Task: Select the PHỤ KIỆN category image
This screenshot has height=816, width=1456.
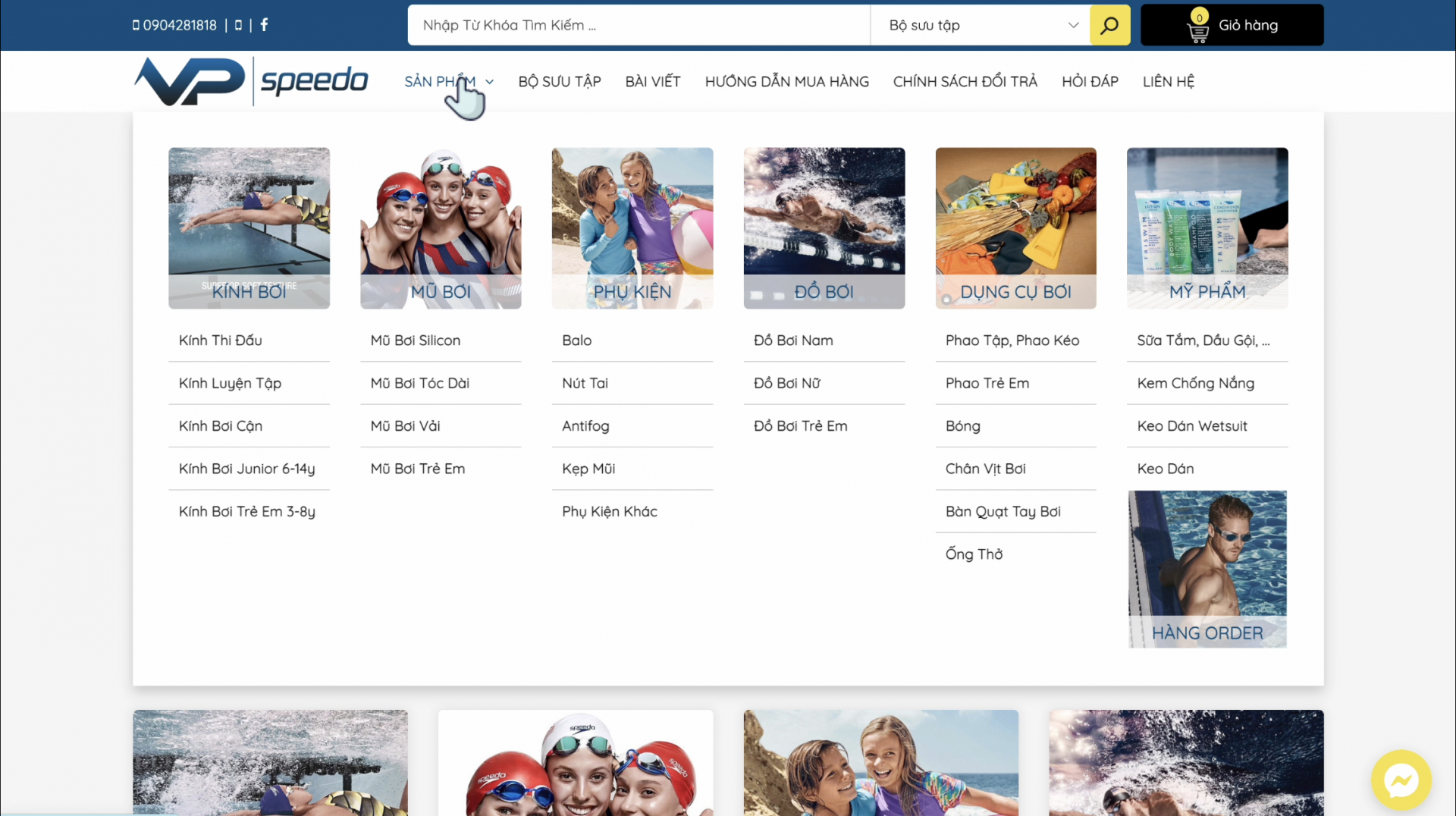Action: click(632, 228)
